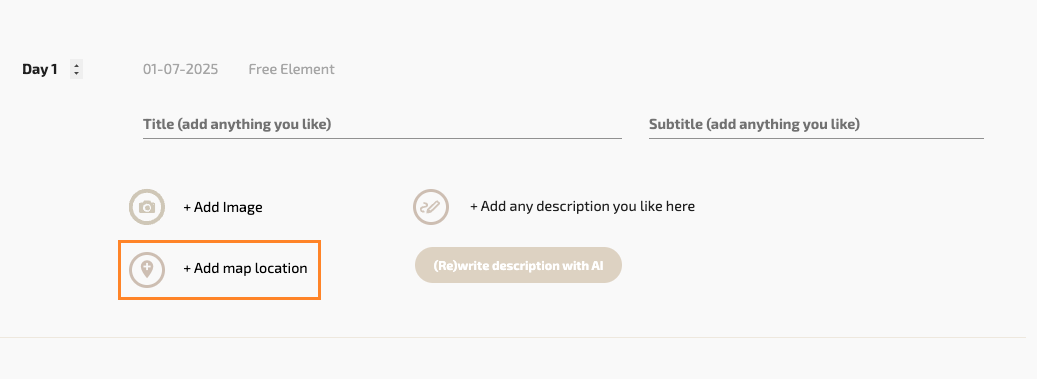Click + Add any description you like here
Viewport: 1037px width, 379px height.
(582, 206)
